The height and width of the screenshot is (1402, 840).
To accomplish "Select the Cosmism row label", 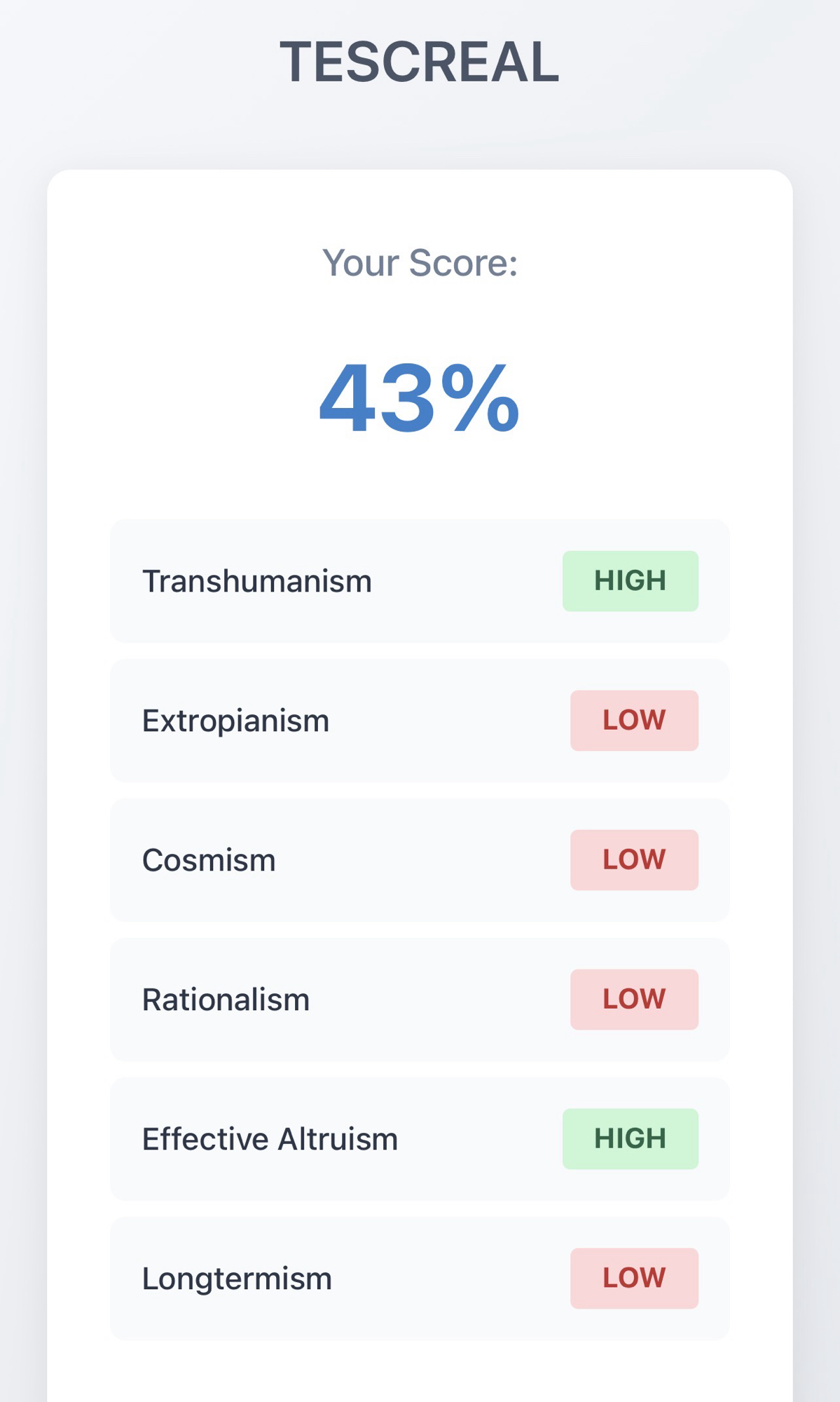I will (209, 860).
